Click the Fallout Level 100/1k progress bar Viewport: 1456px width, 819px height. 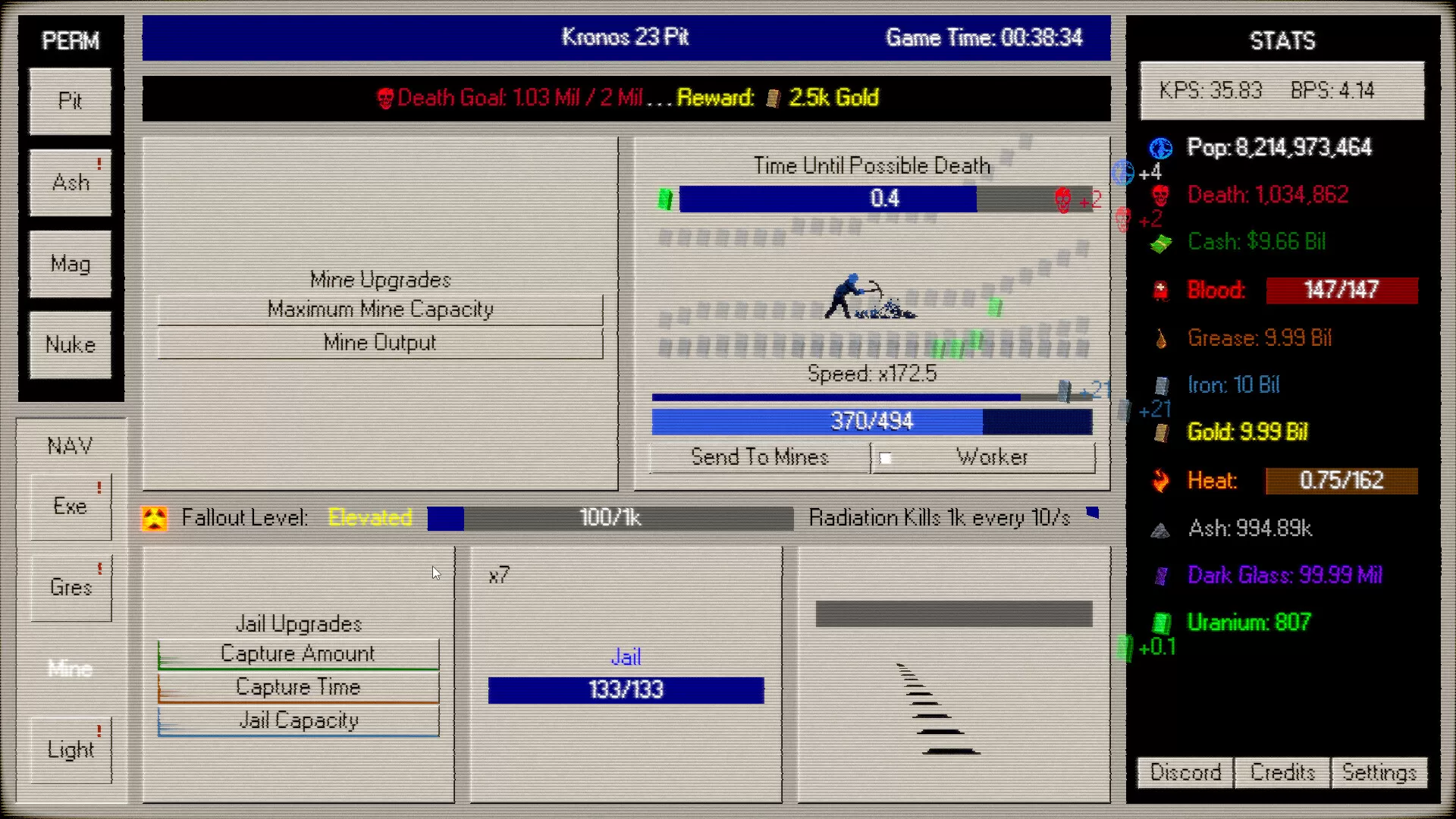click(x=610, y=518)
